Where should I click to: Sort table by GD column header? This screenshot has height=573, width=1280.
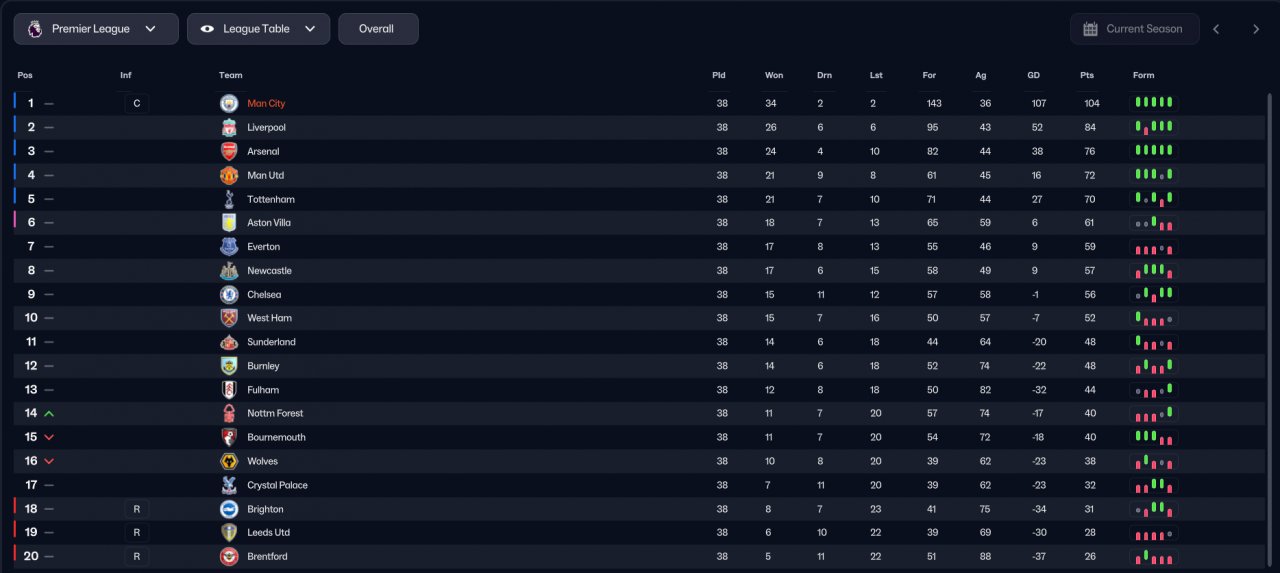pos(1034,75)
